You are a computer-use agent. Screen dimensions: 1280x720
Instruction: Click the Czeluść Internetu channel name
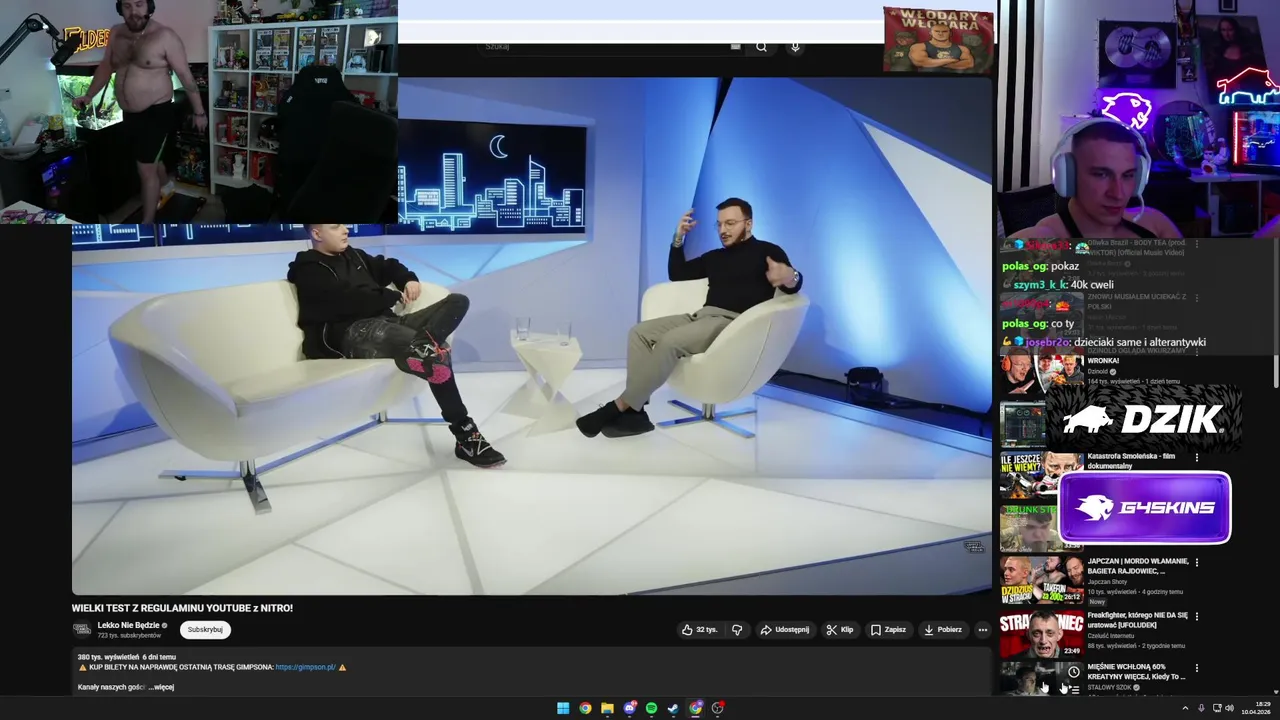click(1111, 636)
